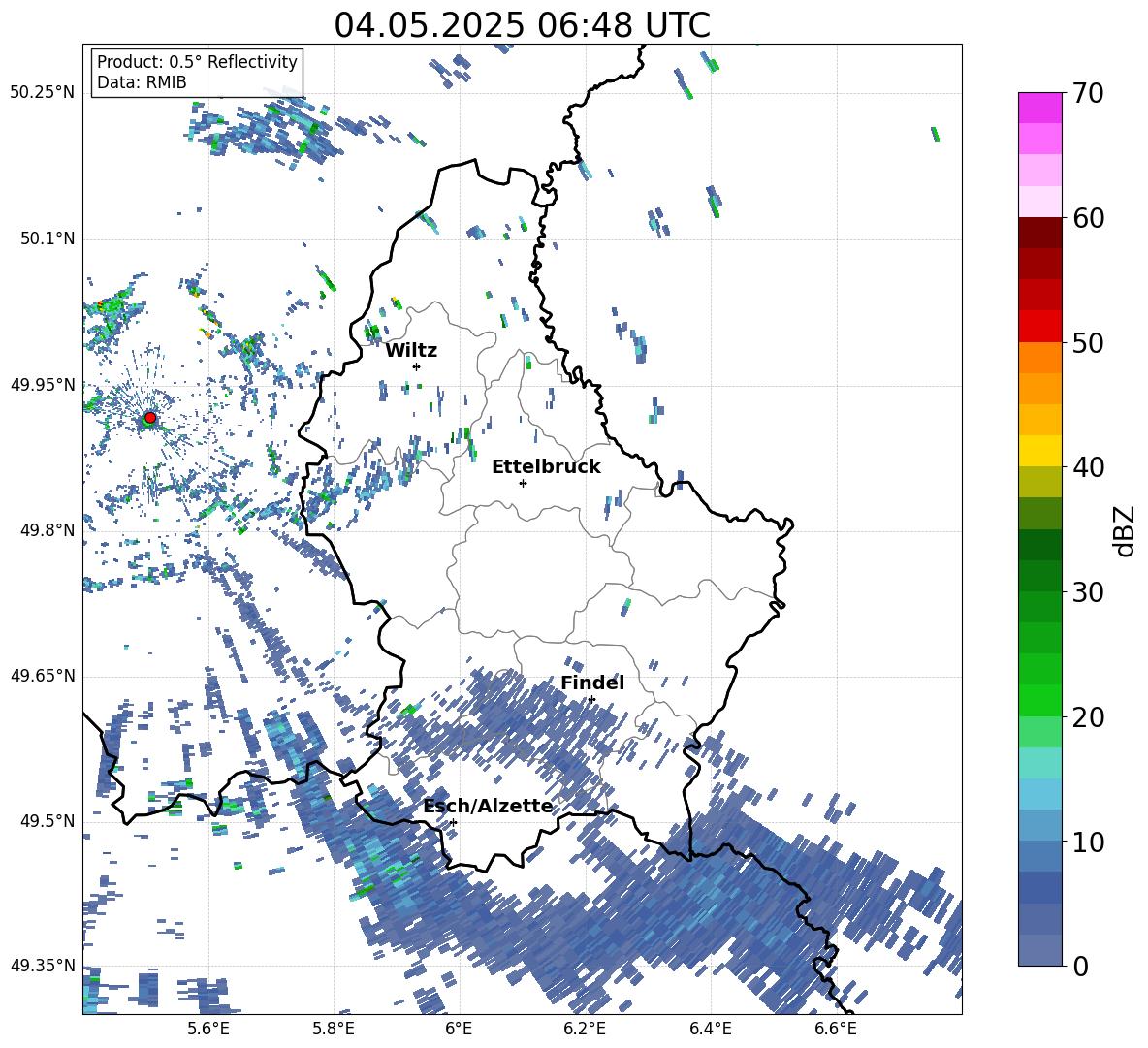
Task: Click the 5.6°E longitude label
Action: pos(207,1029)
